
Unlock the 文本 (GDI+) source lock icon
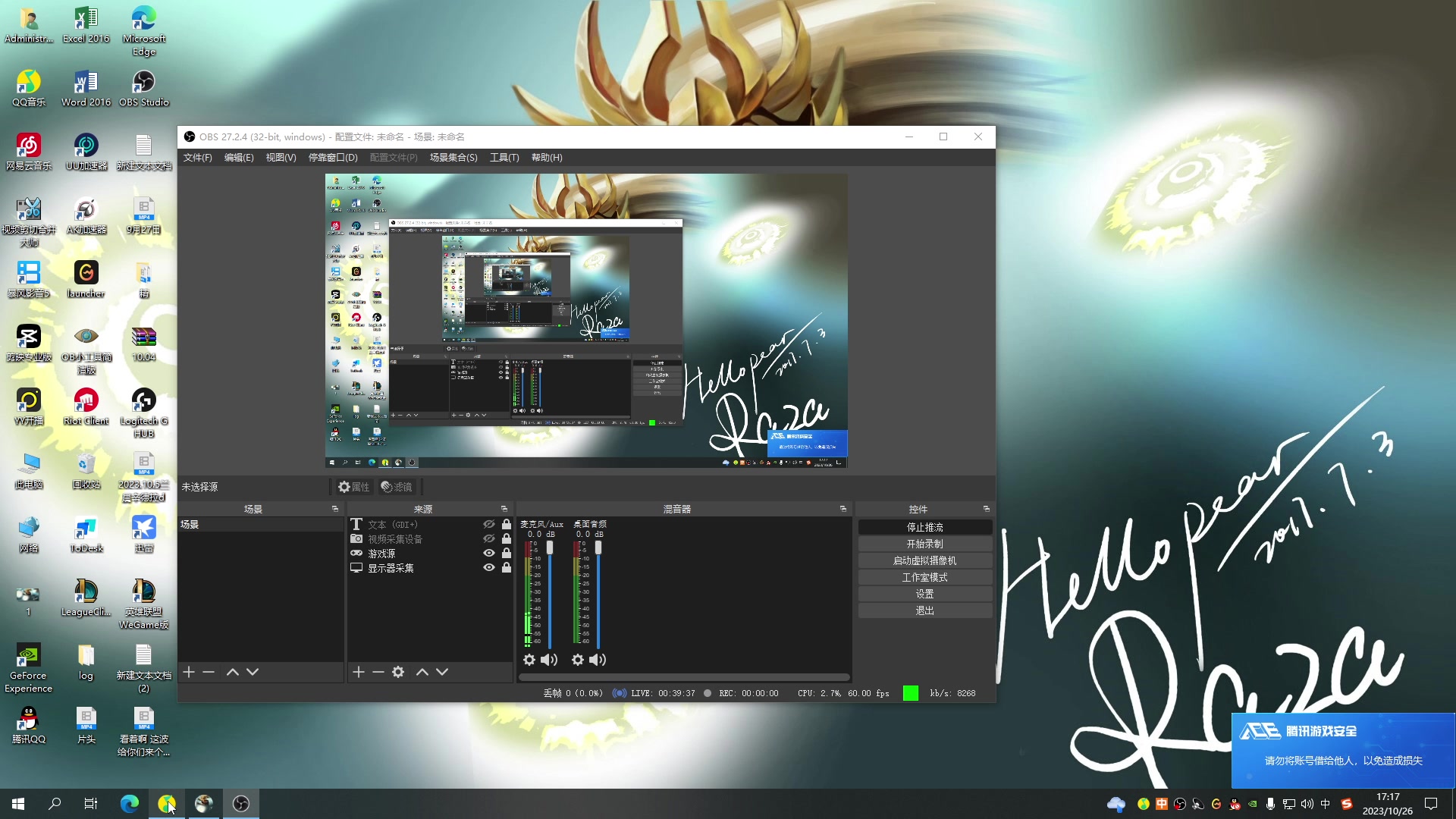pyautogui.click(x=507, y=525)
